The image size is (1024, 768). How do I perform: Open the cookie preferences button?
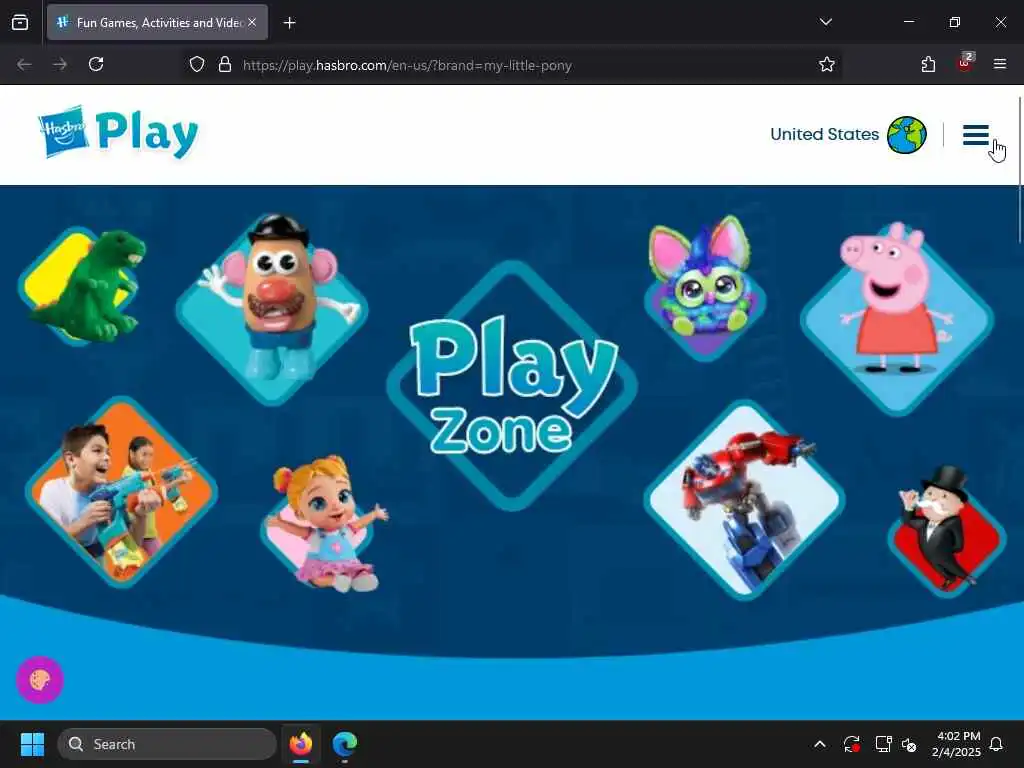point(40,680)
